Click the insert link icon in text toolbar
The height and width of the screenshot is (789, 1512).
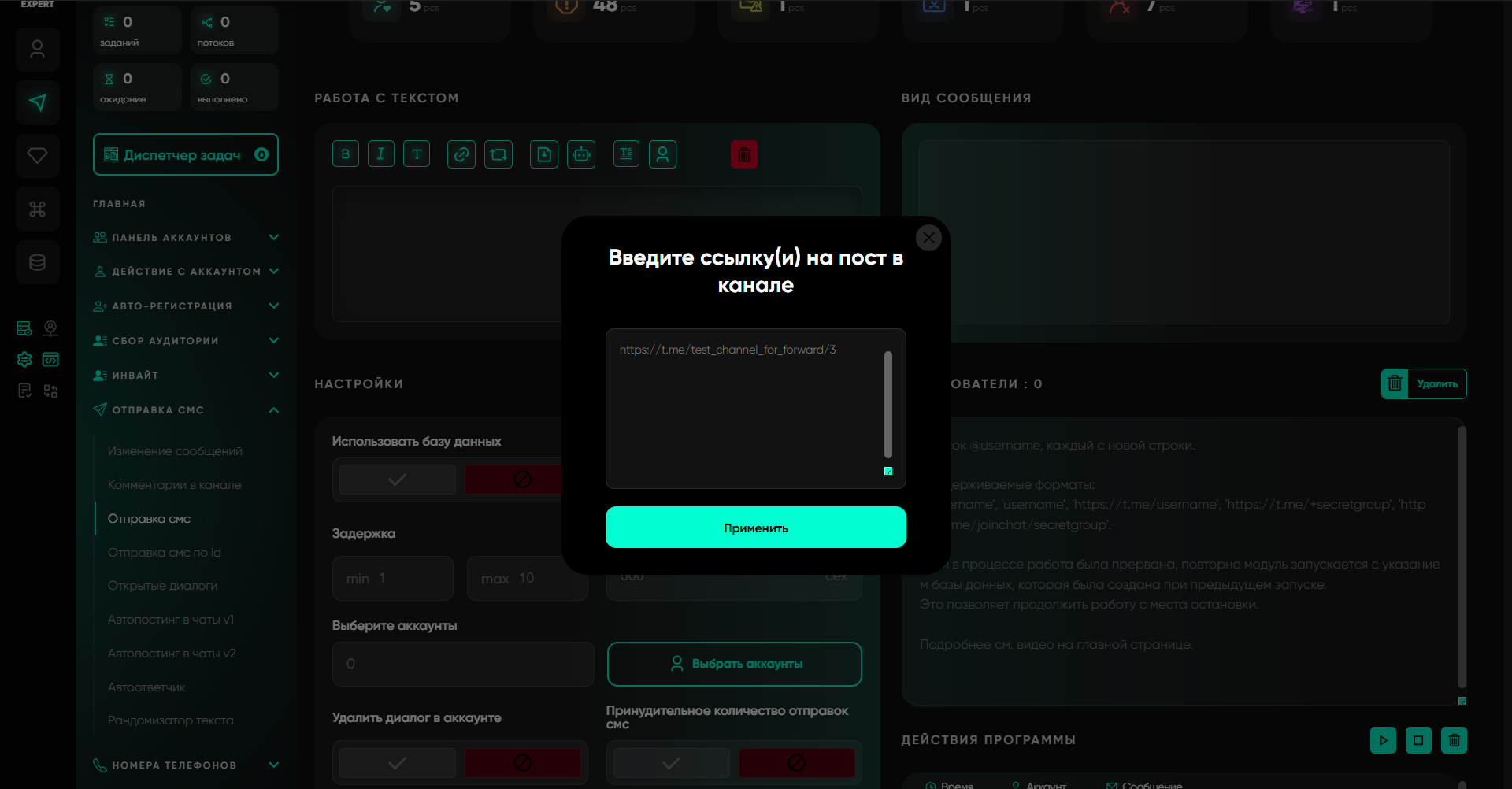click(461, 154)
